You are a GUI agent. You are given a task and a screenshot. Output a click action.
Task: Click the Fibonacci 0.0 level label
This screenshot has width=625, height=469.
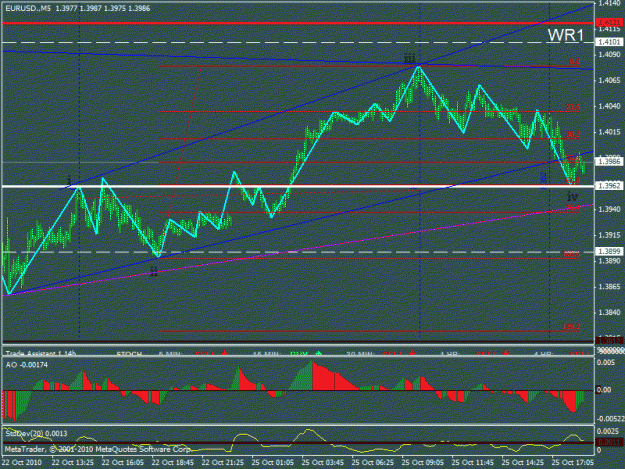(x=574, y=62)
